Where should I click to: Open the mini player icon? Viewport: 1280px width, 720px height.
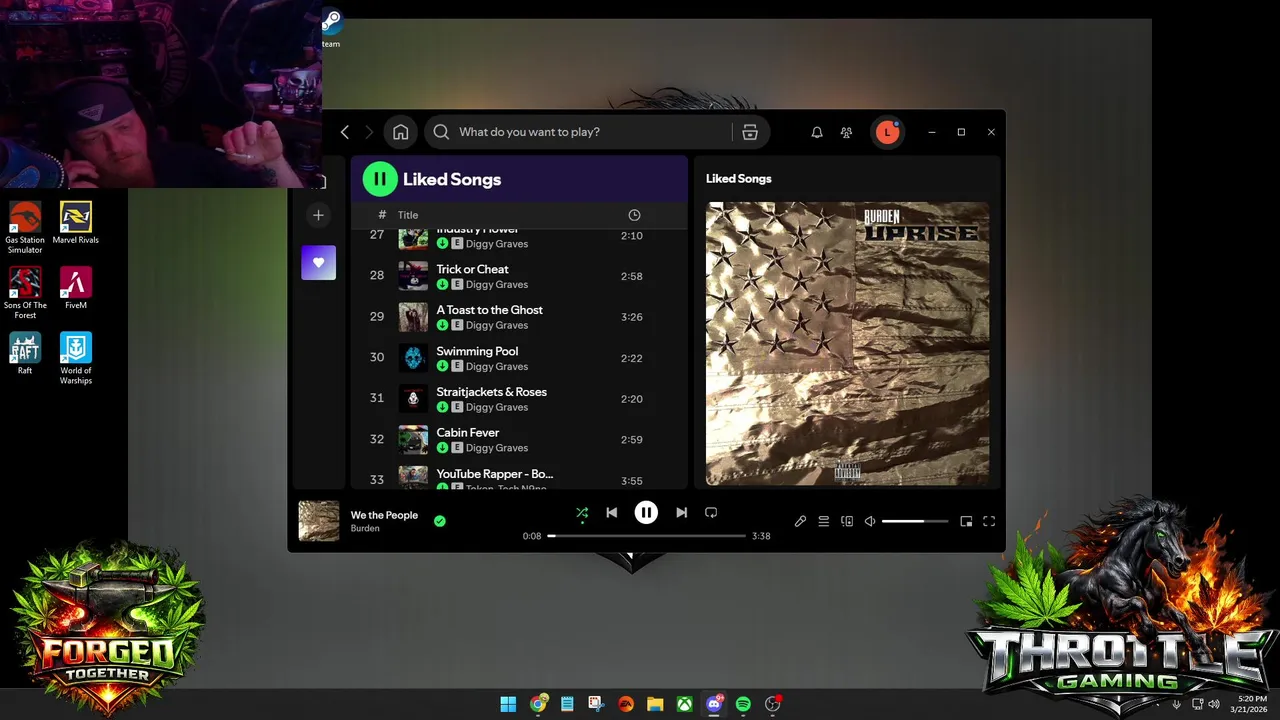pos(966,521)
